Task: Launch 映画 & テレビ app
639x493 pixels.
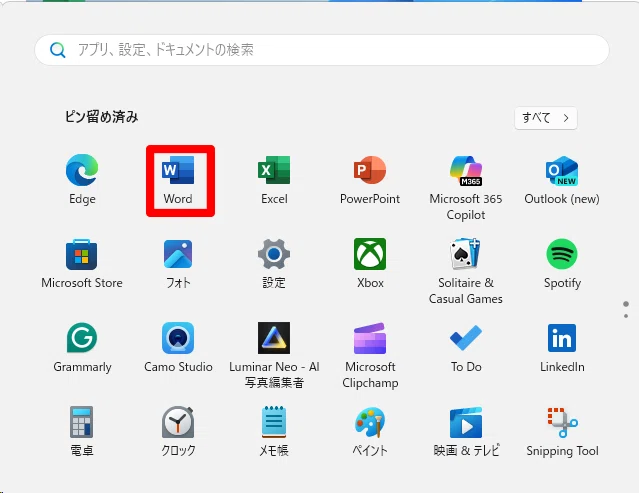Action: click(466, 431)
